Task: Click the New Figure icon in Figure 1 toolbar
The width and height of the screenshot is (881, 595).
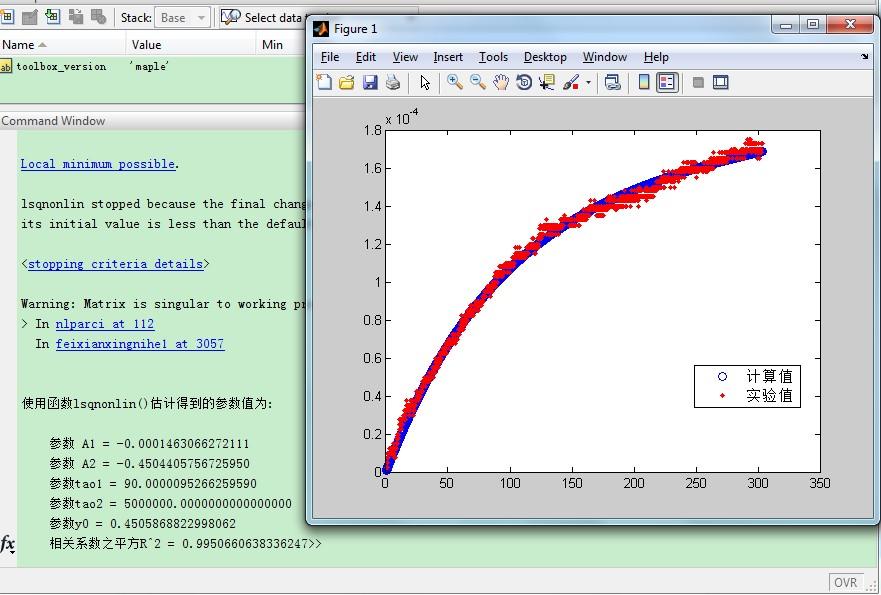Action: (x=324, y=83)
